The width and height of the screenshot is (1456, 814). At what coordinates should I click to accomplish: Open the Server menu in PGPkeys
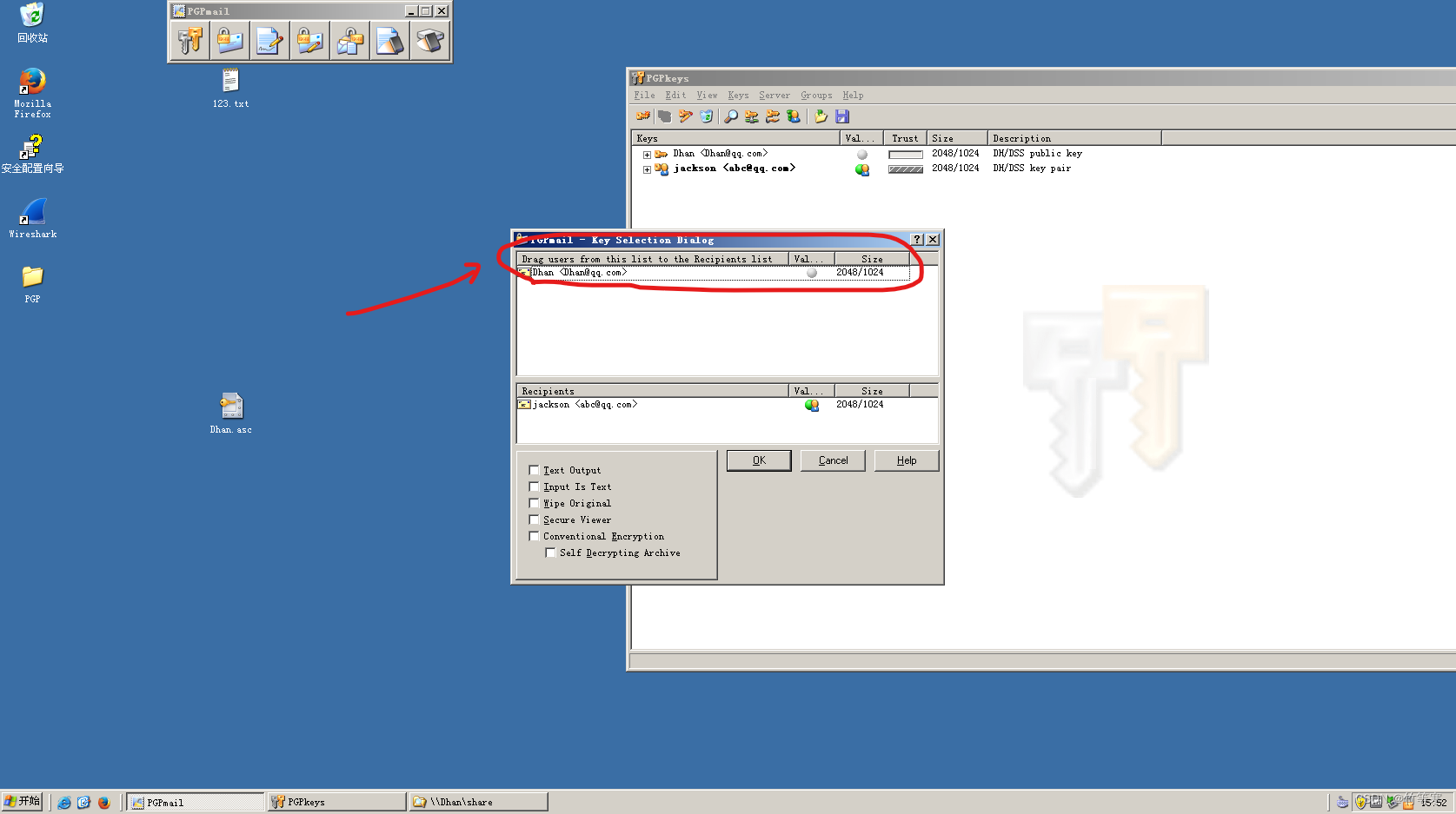point(775,96)
